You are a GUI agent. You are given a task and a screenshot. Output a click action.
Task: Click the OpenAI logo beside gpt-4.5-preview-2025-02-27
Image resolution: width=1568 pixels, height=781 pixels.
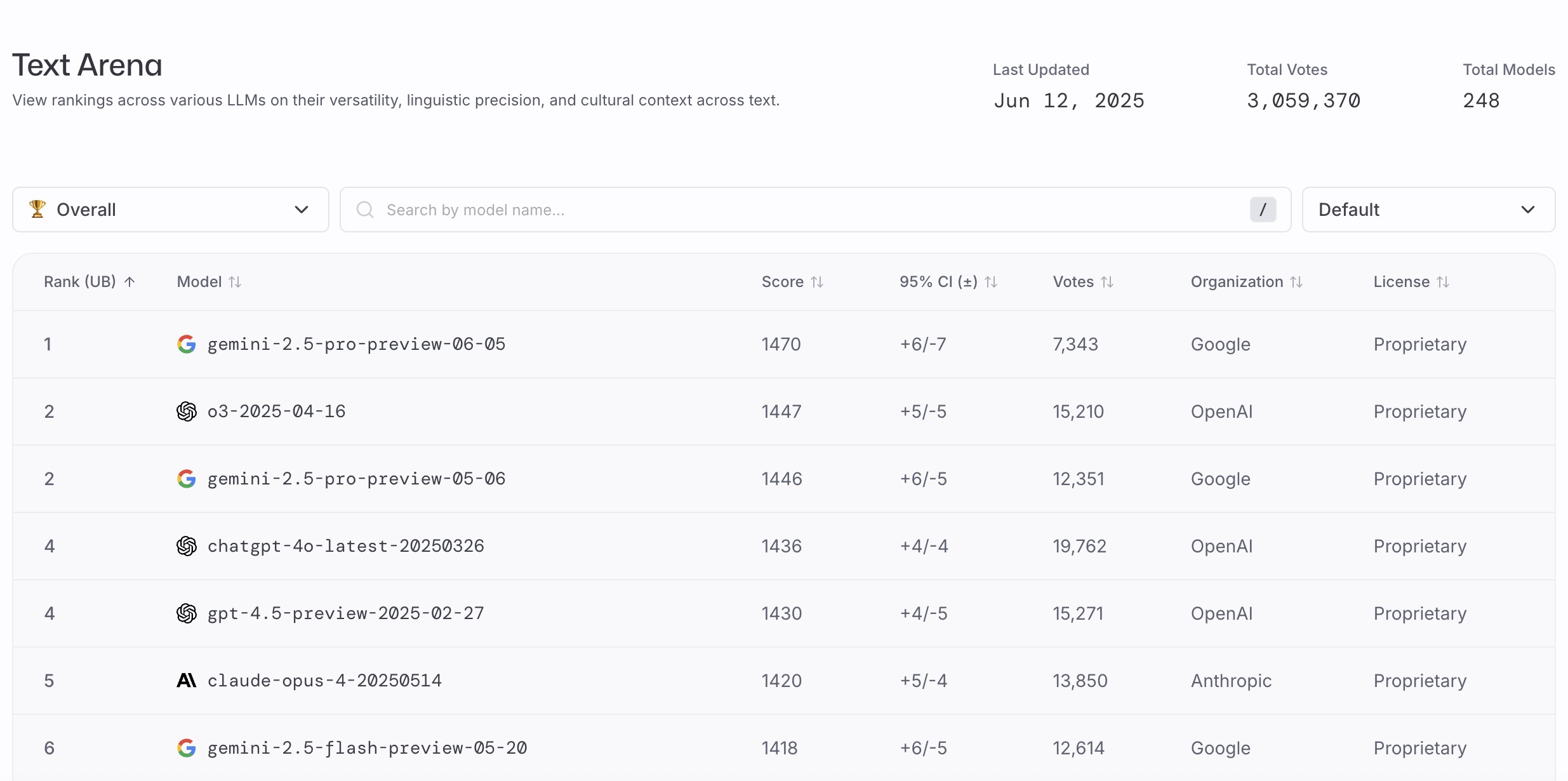[186, 613]
